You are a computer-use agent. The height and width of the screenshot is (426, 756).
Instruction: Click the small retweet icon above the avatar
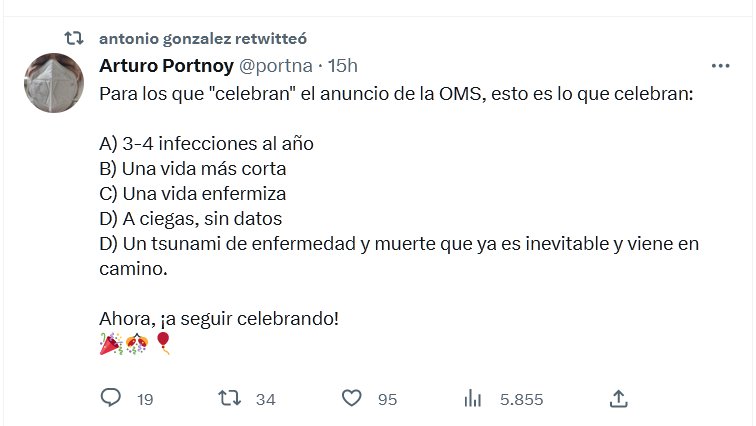click(x=74, y=38)
